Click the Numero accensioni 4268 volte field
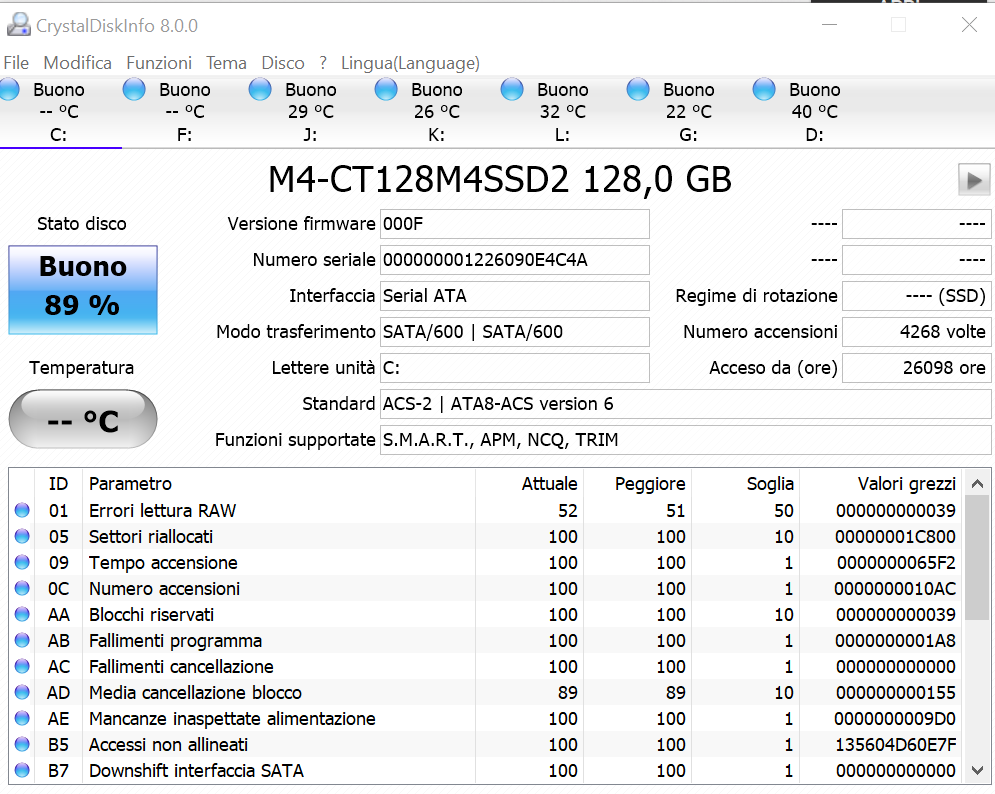This screenshot has height=794, width=995. (x=916, y=332)
